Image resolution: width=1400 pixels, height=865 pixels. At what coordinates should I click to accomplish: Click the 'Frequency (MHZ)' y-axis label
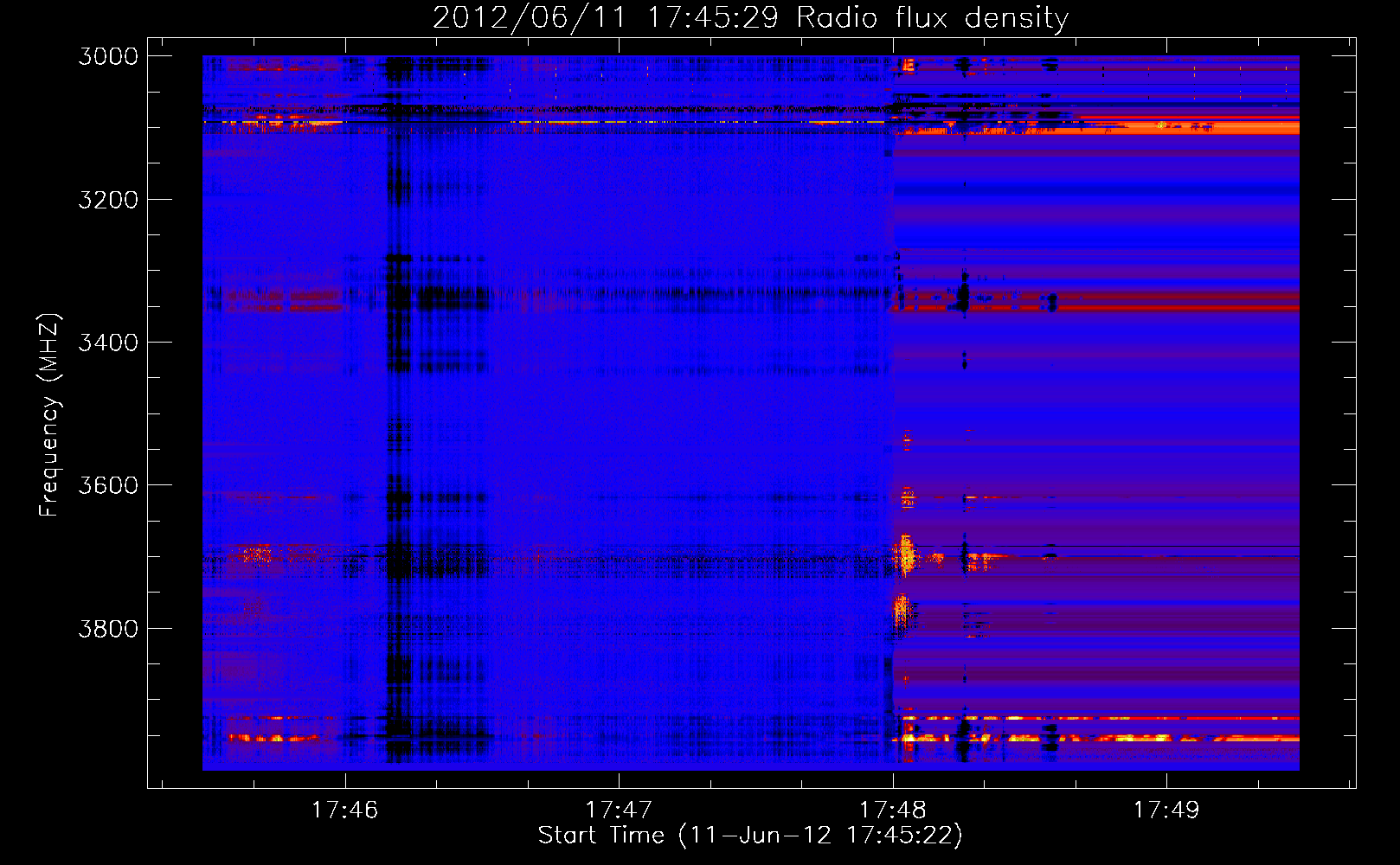[x=51, y=415]
